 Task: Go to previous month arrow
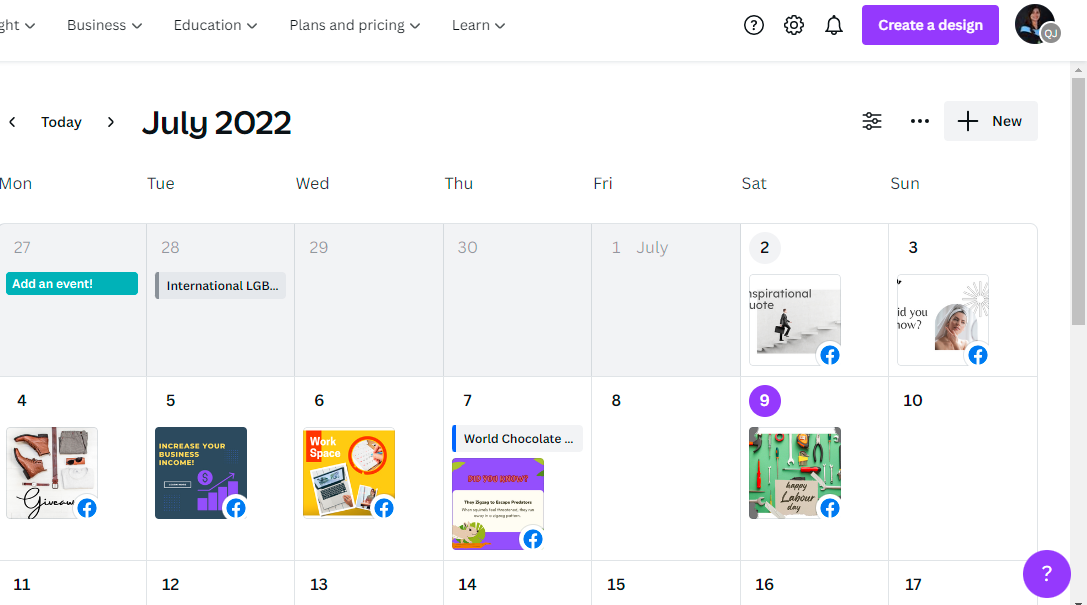click(12, 122)
